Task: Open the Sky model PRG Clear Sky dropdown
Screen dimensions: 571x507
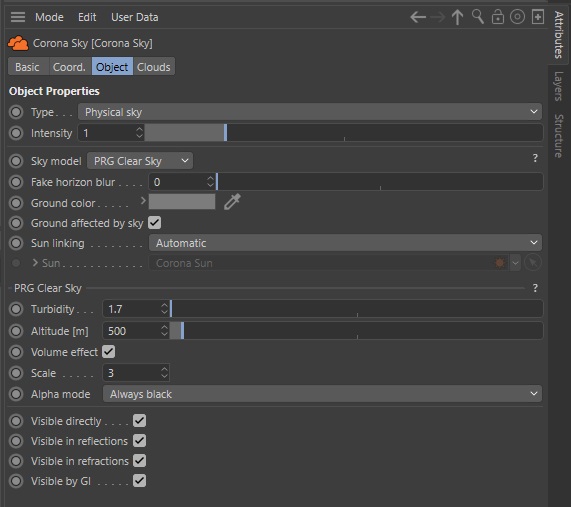Action: (x=140, y=161)
